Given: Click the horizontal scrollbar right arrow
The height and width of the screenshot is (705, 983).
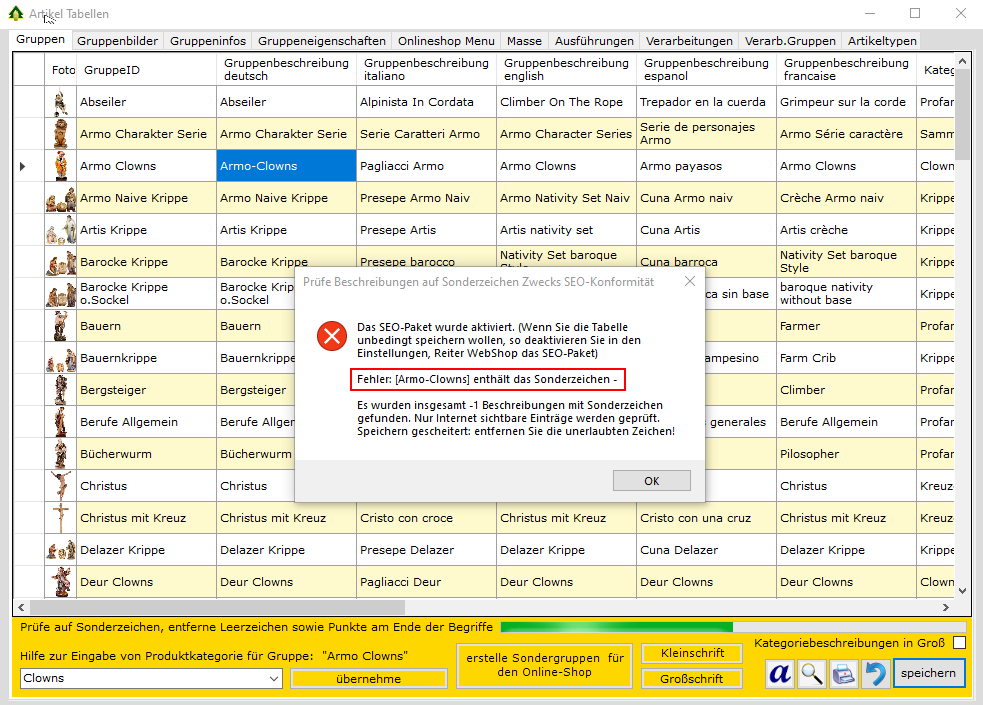Looking at the screenshot, I should point(946,607).
